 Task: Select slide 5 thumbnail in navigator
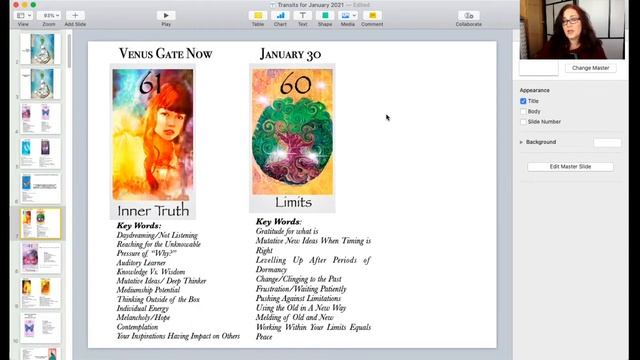point(40,153)
